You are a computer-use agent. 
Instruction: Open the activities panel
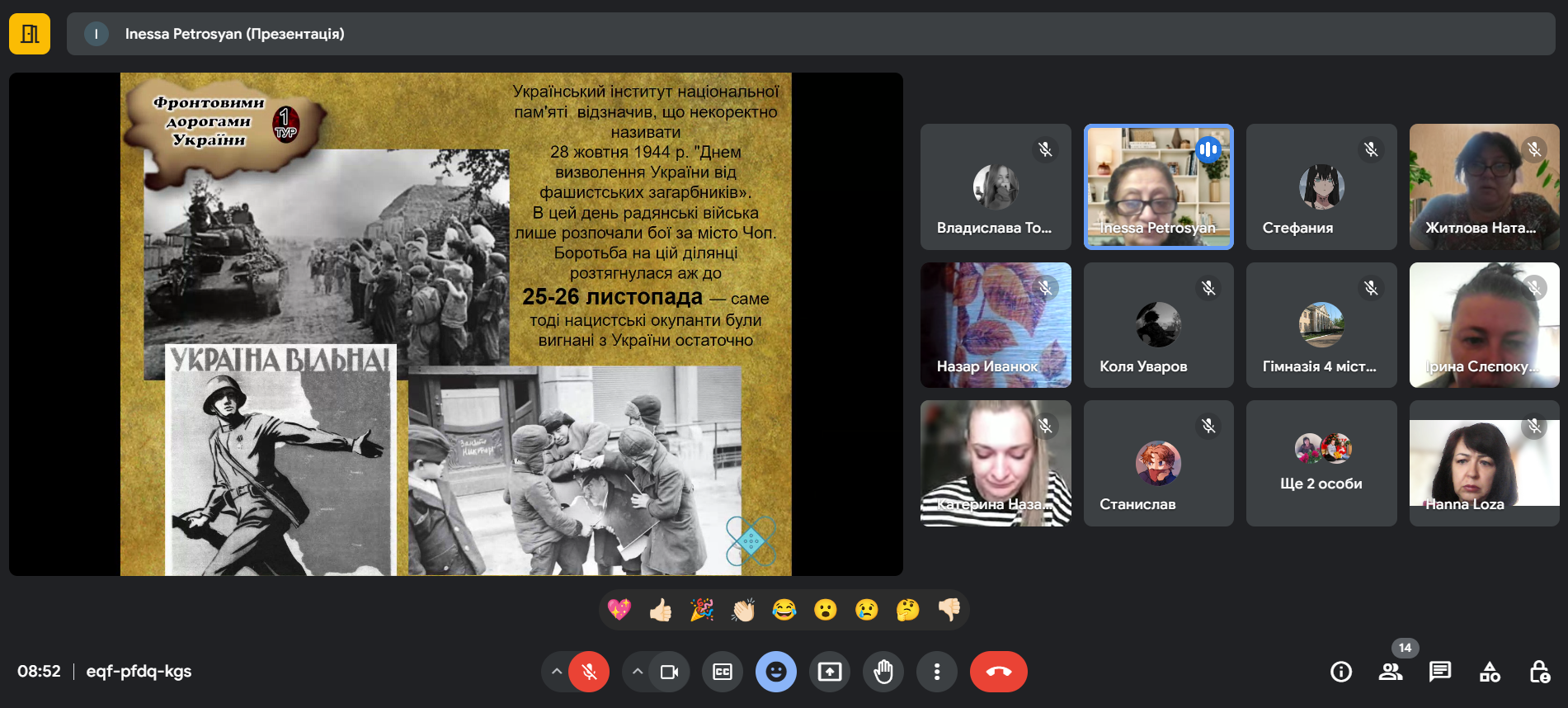[x=1490, y=672]
